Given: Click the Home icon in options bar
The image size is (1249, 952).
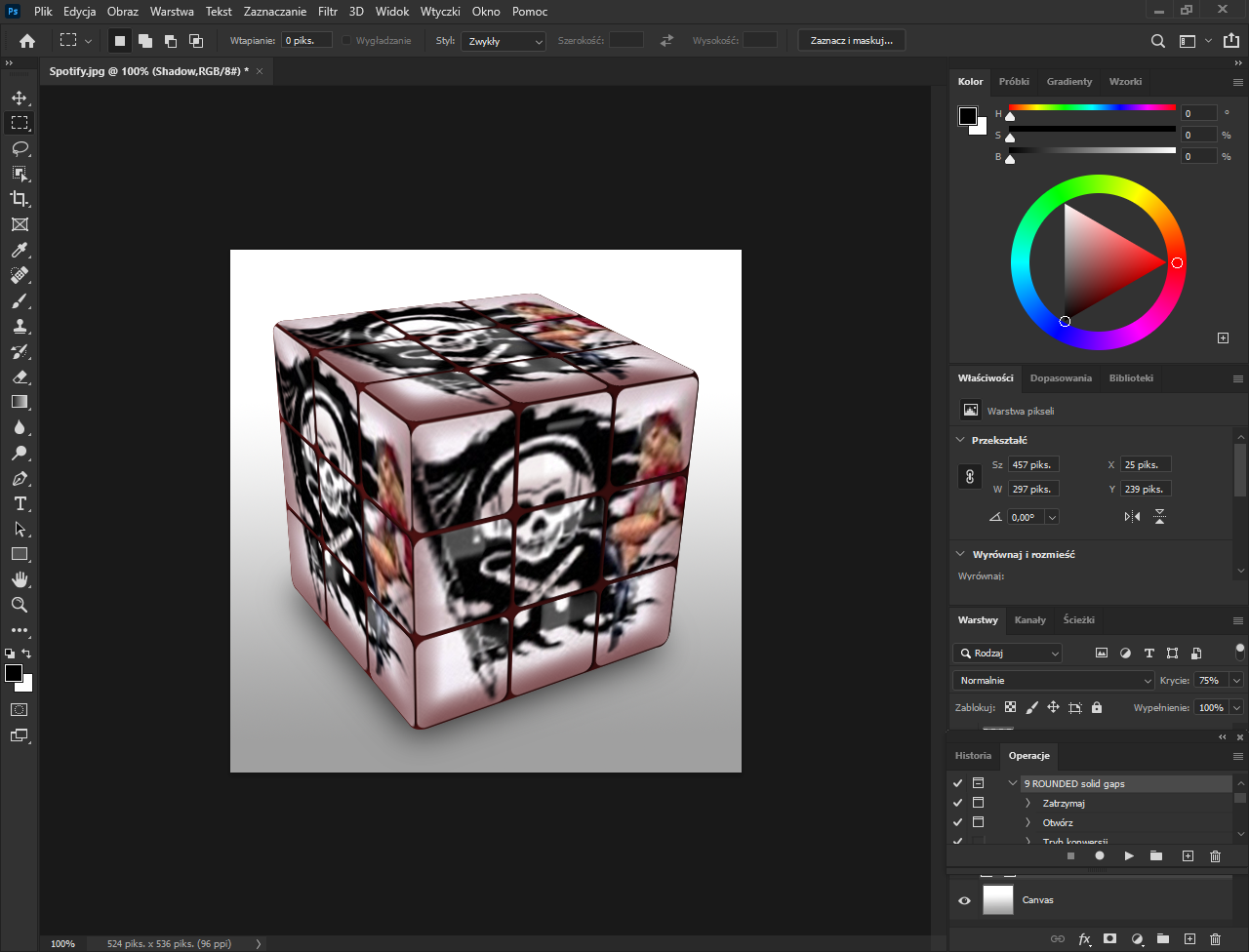Looking at the screenshot, I should (27, 41).
